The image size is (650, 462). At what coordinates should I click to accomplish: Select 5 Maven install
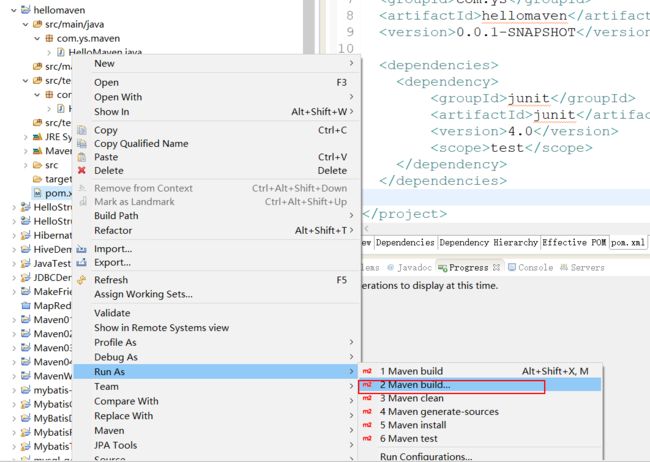tap(480, 425)
